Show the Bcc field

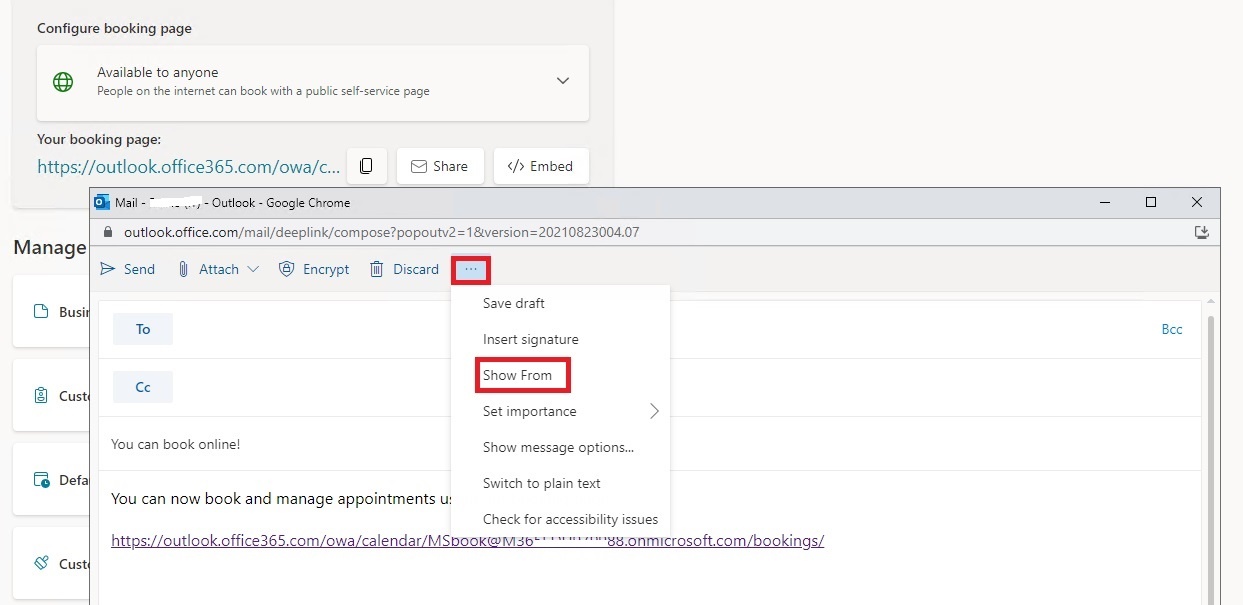tap(1172, 329)
